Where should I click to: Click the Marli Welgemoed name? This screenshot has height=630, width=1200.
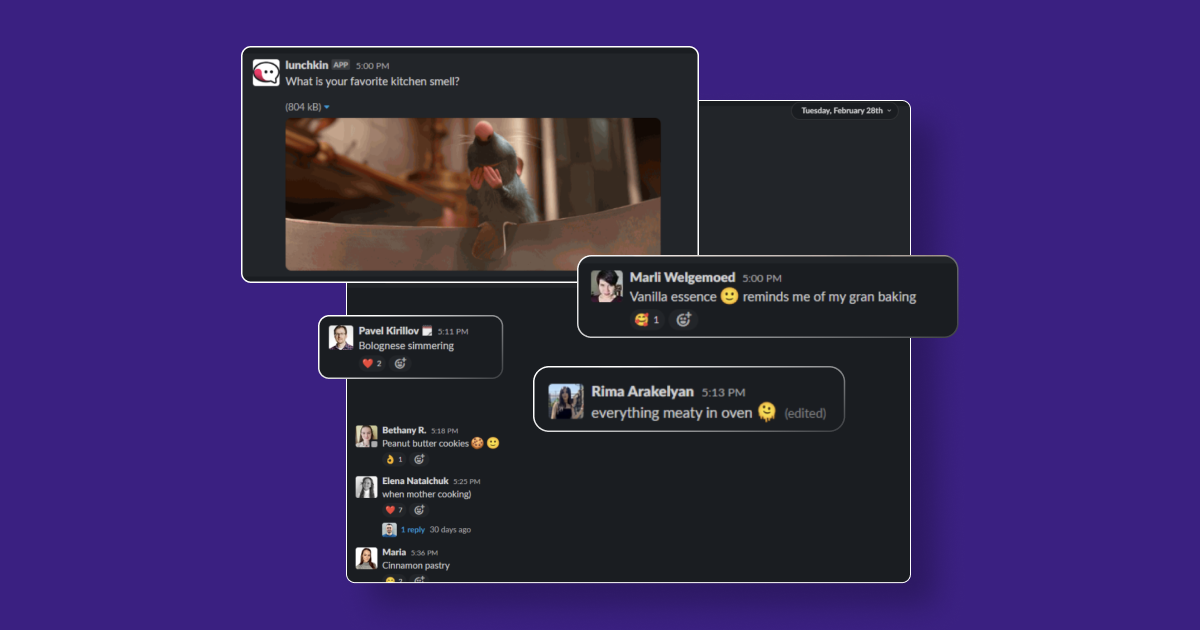tap(683, 277)
